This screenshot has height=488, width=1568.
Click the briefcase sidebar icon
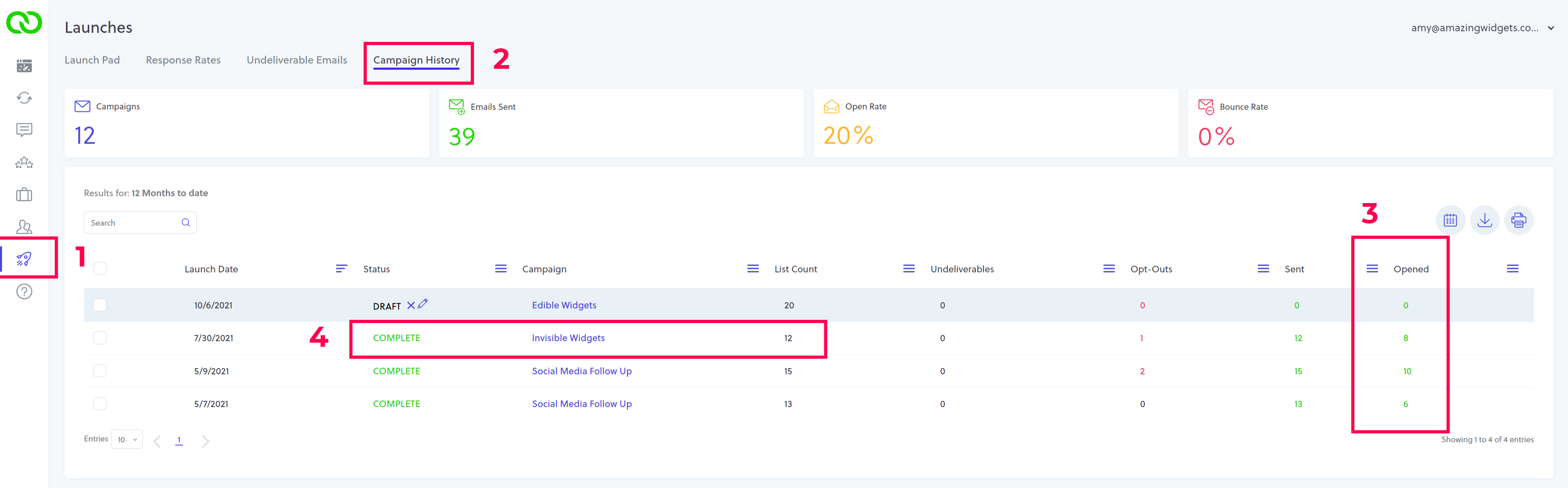pos(24,195)
